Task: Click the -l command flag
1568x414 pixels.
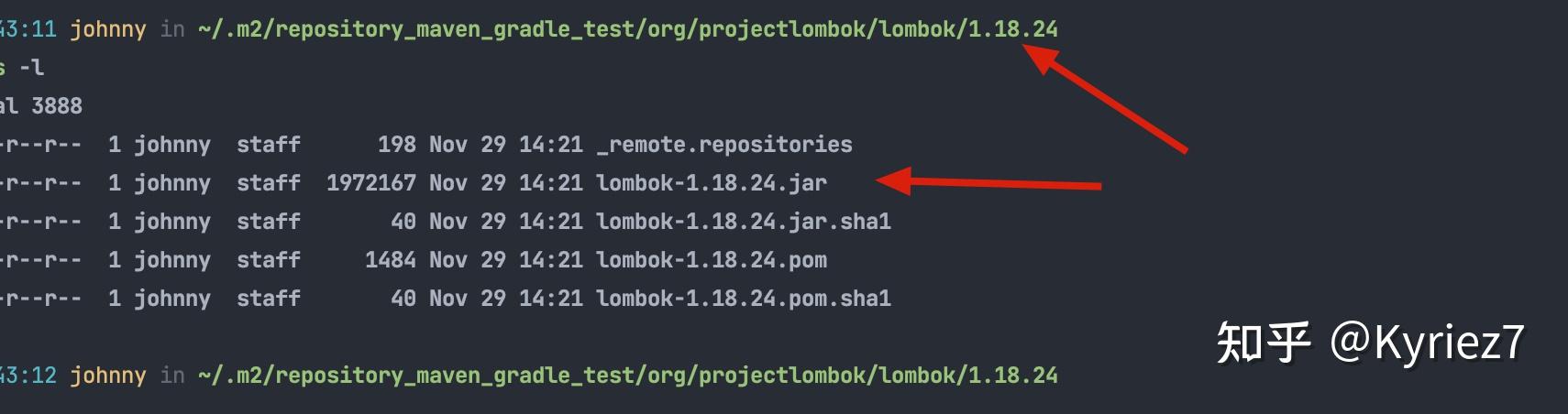Action: [31, 68]
